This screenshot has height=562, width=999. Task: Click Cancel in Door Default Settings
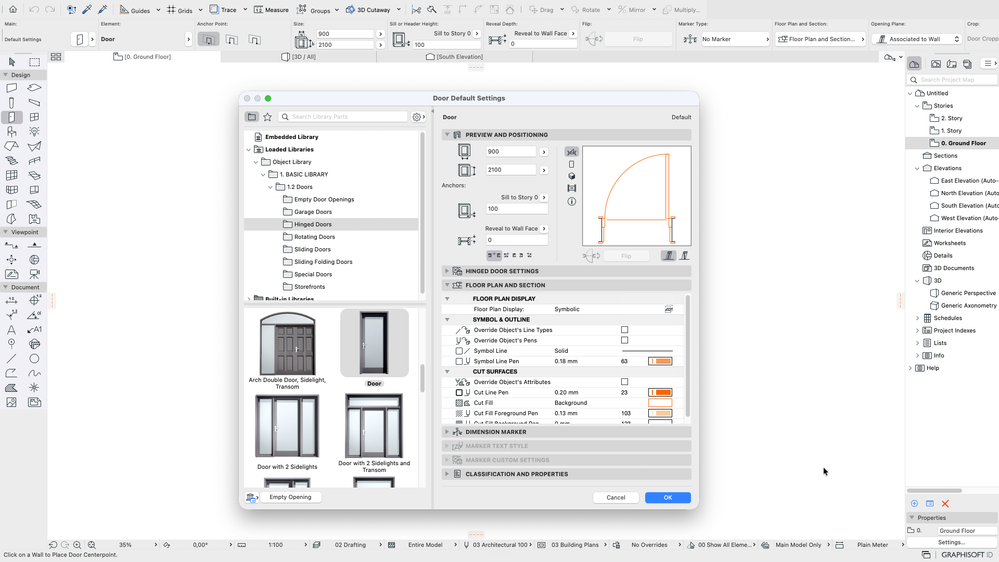click(x=615, y=498)
